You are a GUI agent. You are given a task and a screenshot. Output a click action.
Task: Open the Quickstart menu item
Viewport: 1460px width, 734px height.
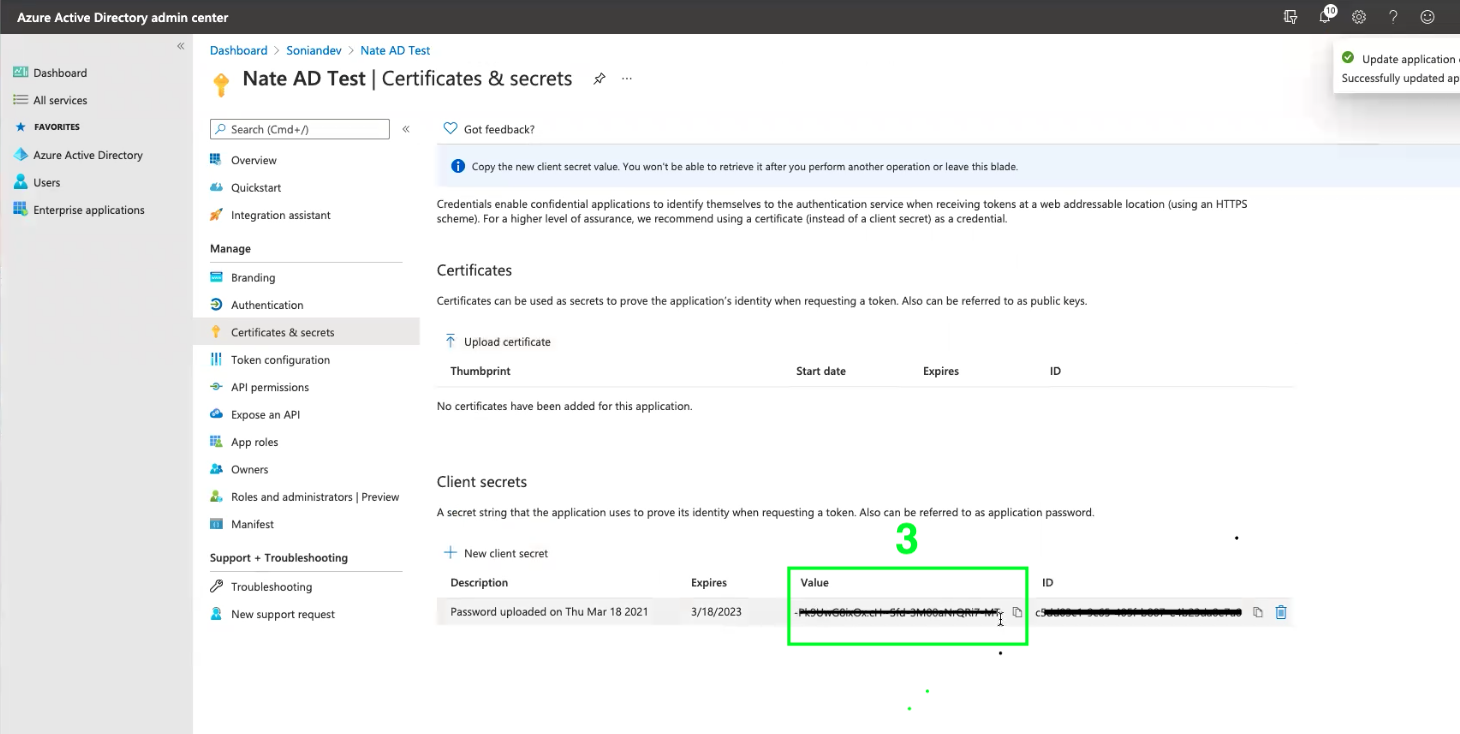pos(256,188)
